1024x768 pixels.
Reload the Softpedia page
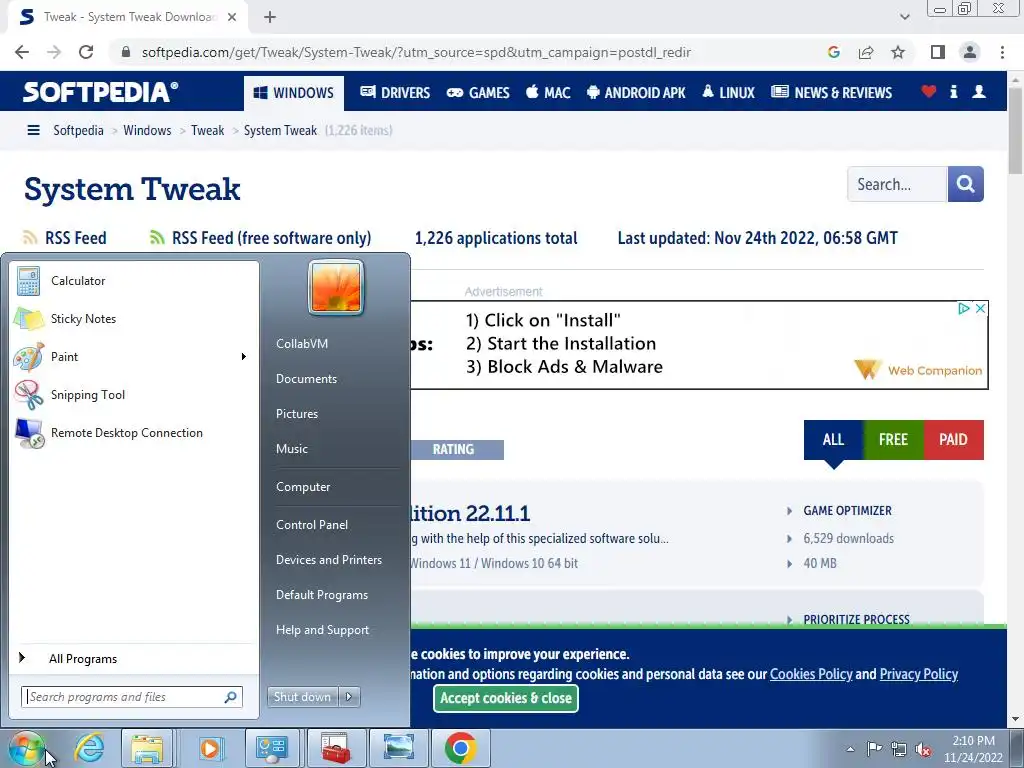point(86,52)
